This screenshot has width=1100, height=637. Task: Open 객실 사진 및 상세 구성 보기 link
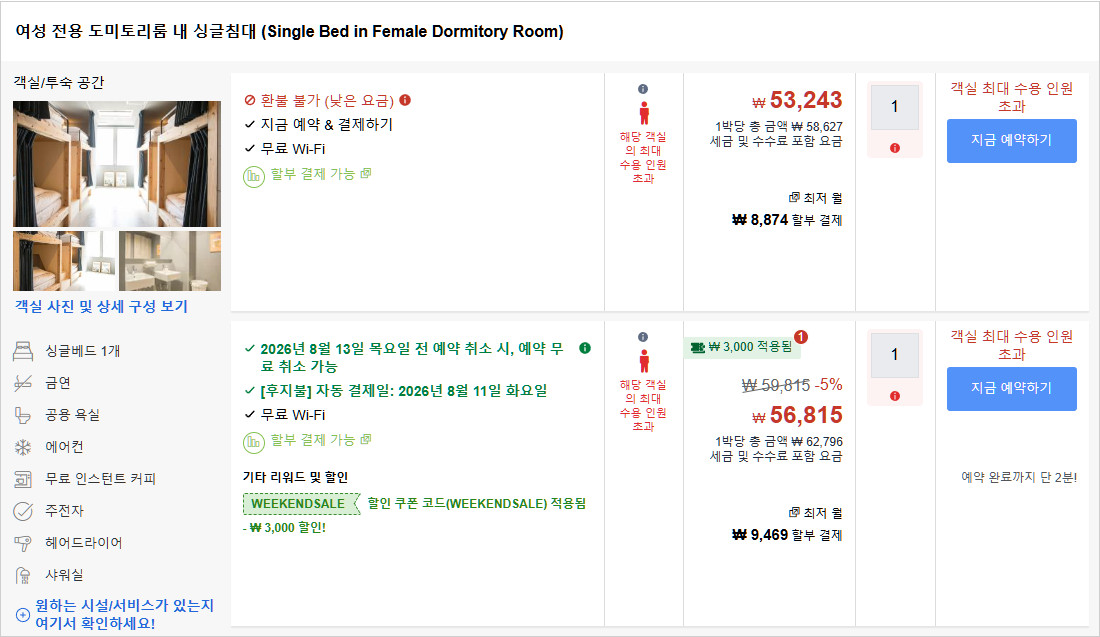click(x=102, y=307)
